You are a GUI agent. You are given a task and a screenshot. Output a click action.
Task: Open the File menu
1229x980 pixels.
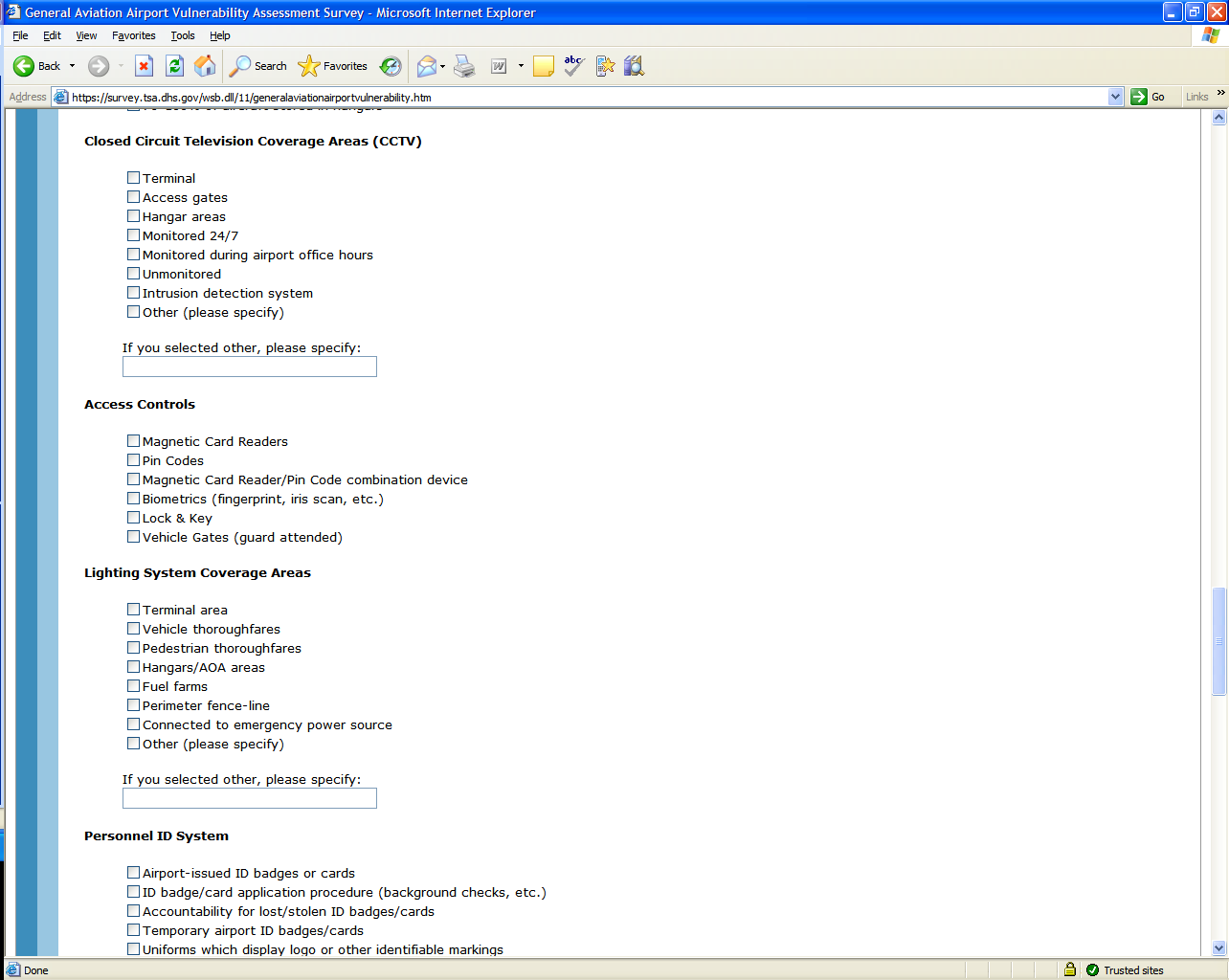tap(20, 35)
